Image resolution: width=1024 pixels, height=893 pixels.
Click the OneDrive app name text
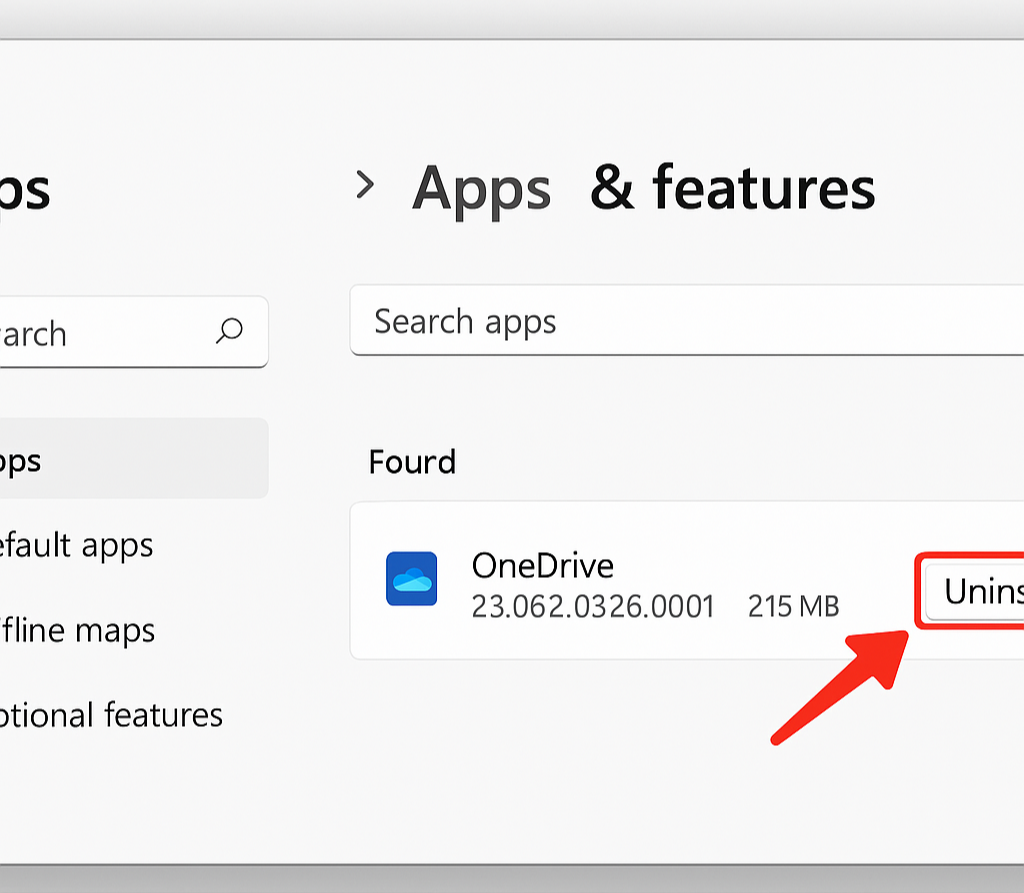click(x=543, y=566)
